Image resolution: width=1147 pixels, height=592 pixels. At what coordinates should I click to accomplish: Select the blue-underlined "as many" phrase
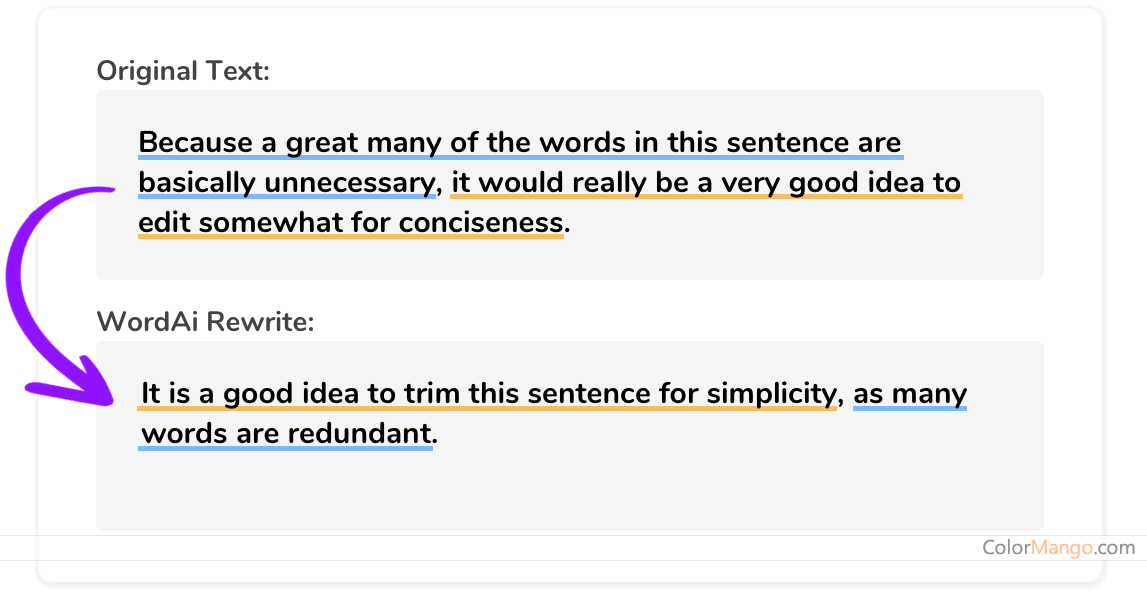910,393
